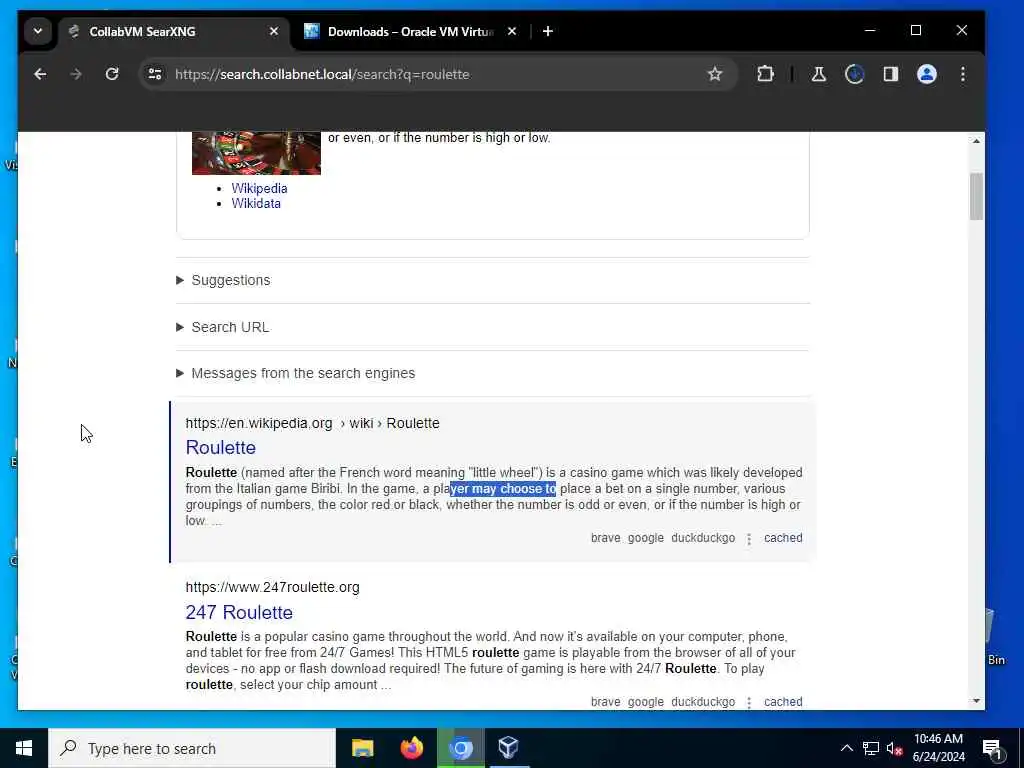Image resolution: width=1024 pixels, height=768 pixels.
Task: Click the en.wikipedia.org result URL
Action: (x=312, y=423)
